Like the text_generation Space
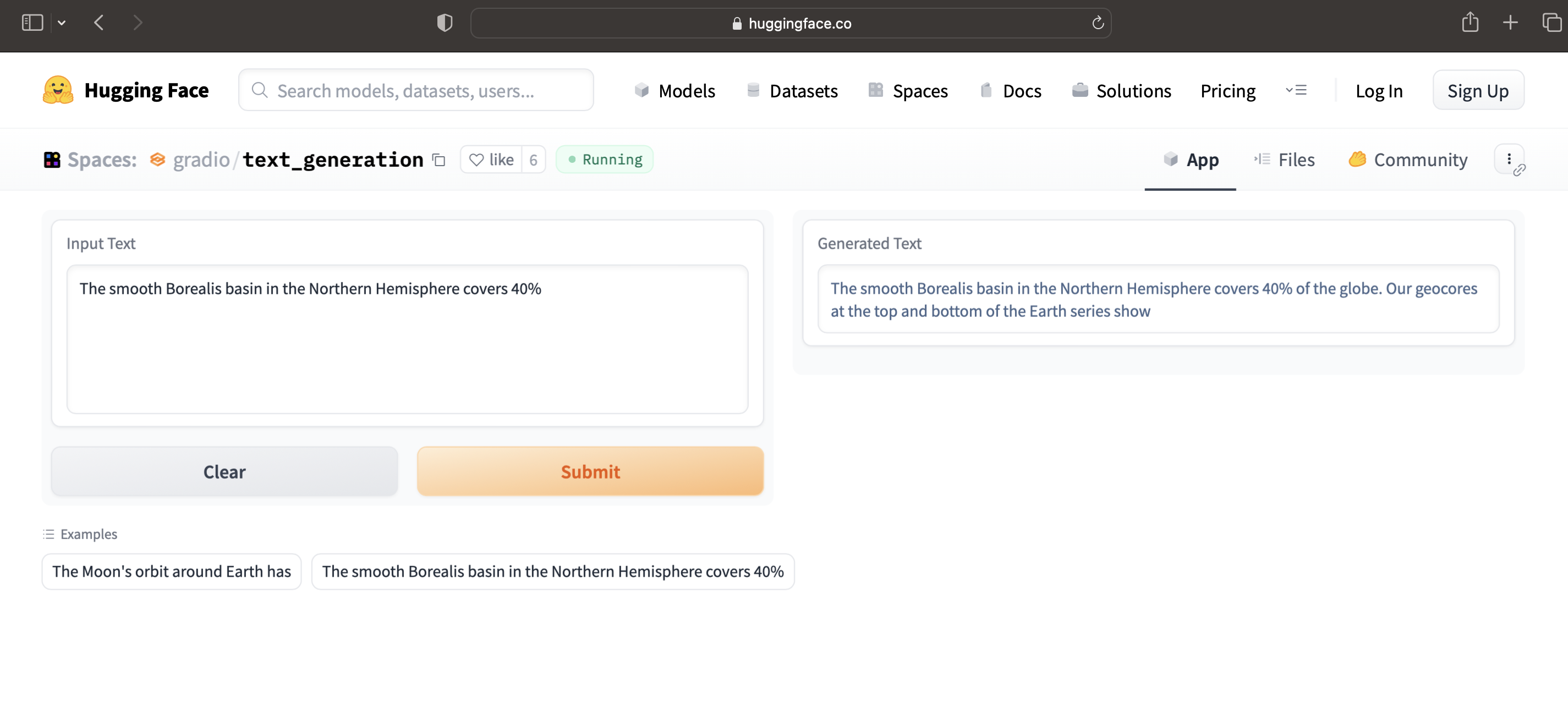The height and width of the screenshot is (714, 1568). click(491, 159)
